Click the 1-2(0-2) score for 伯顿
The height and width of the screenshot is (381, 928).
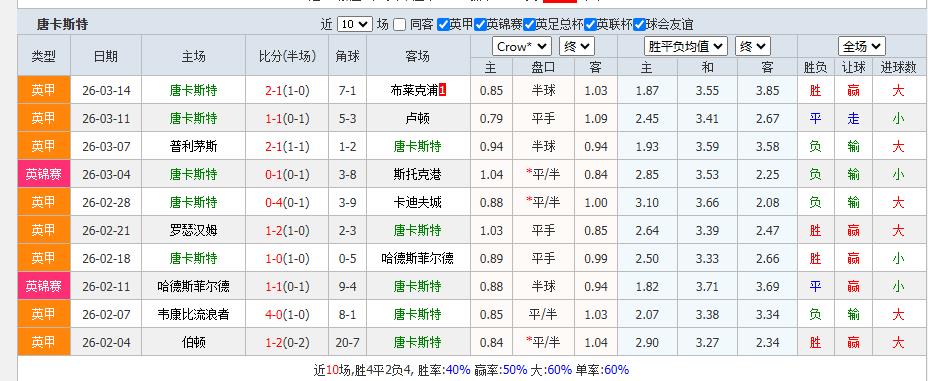[288, 343]
